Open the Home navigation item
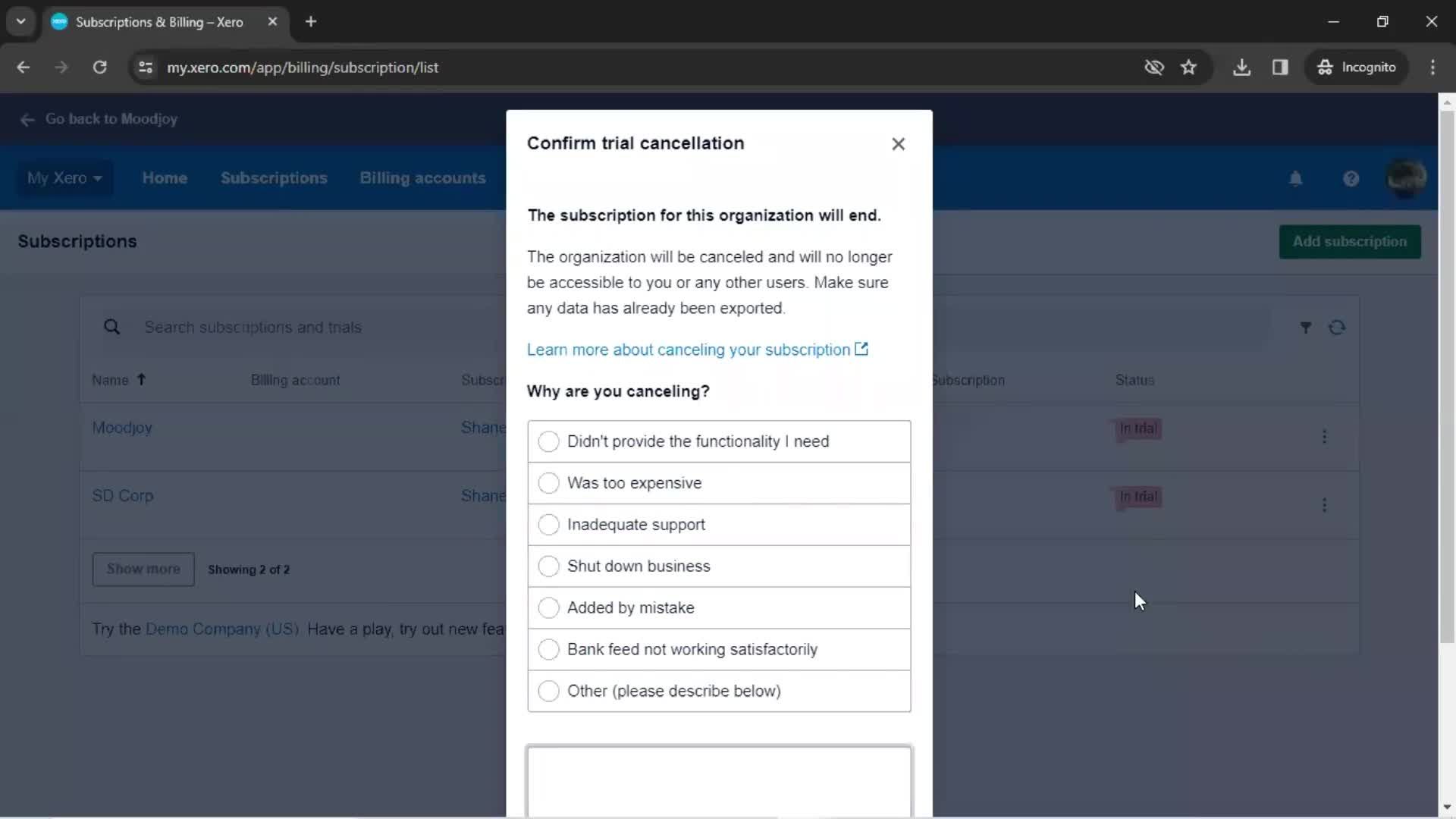The height and width of the screenshot is (819, 1456). pyautogui.click(x=165, y=178)
